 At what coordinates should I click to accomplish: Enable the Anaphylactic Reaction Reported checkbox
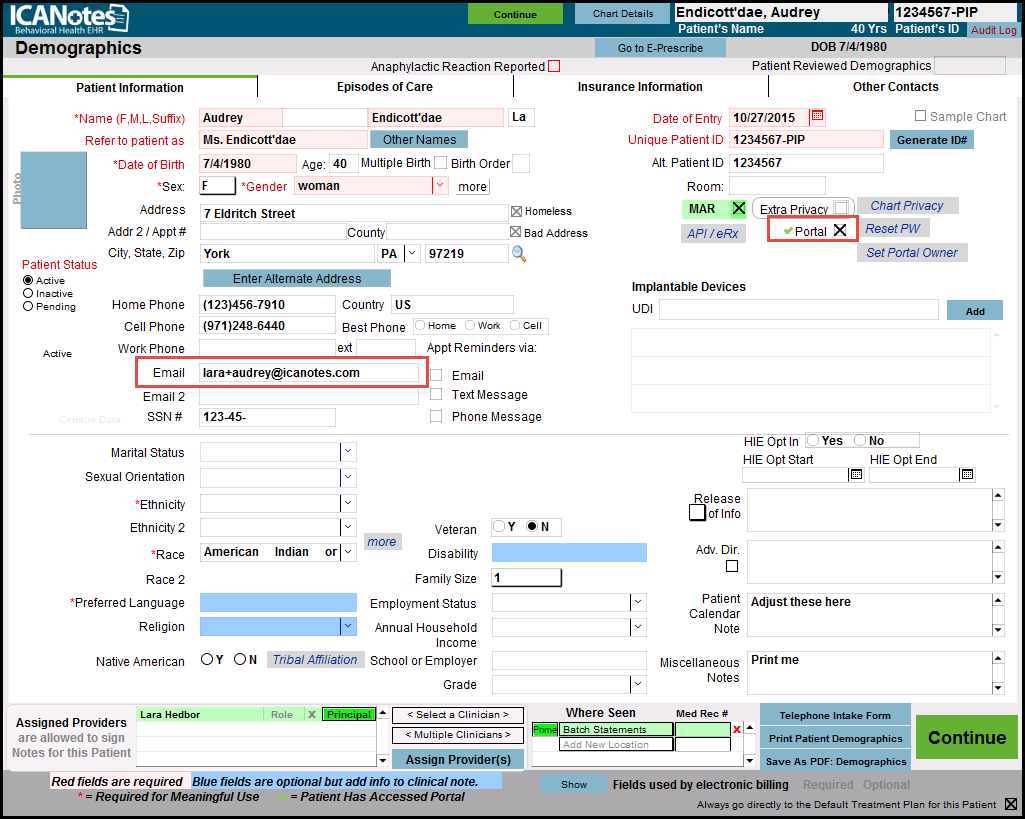(x=554, y=67)
